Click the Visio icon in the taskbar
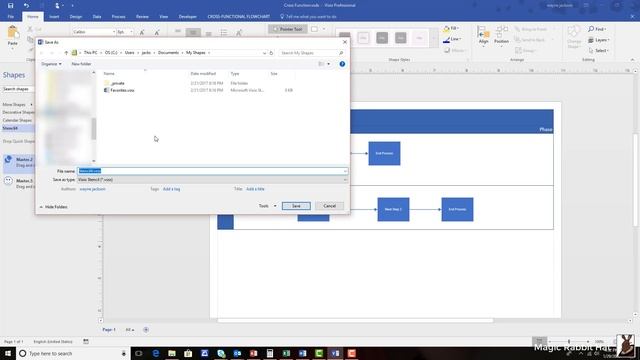Image resolution: width=640 pixels, height=360 pixels. tap(335, 353)
